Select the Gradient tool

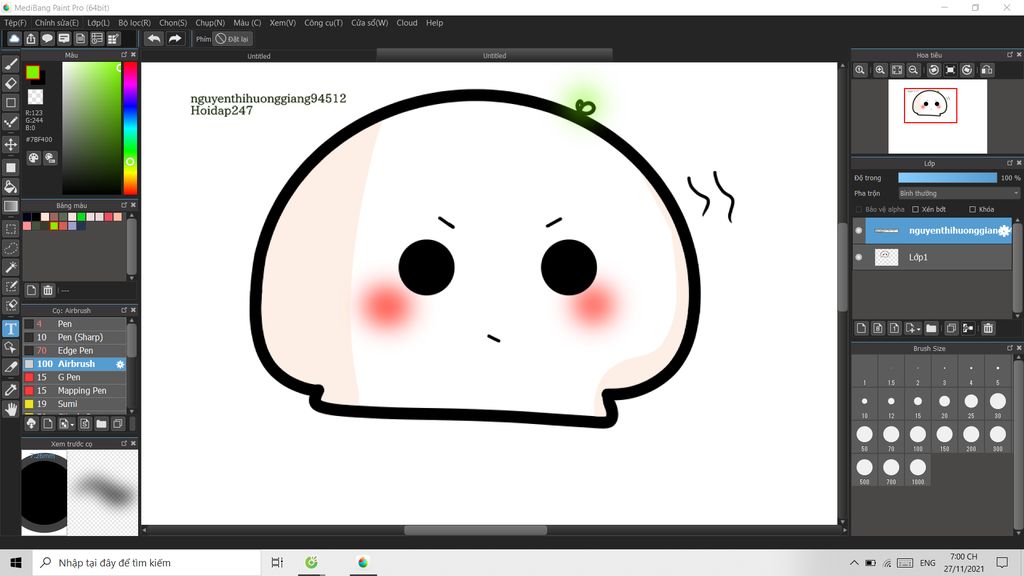(x=11, y=206)
